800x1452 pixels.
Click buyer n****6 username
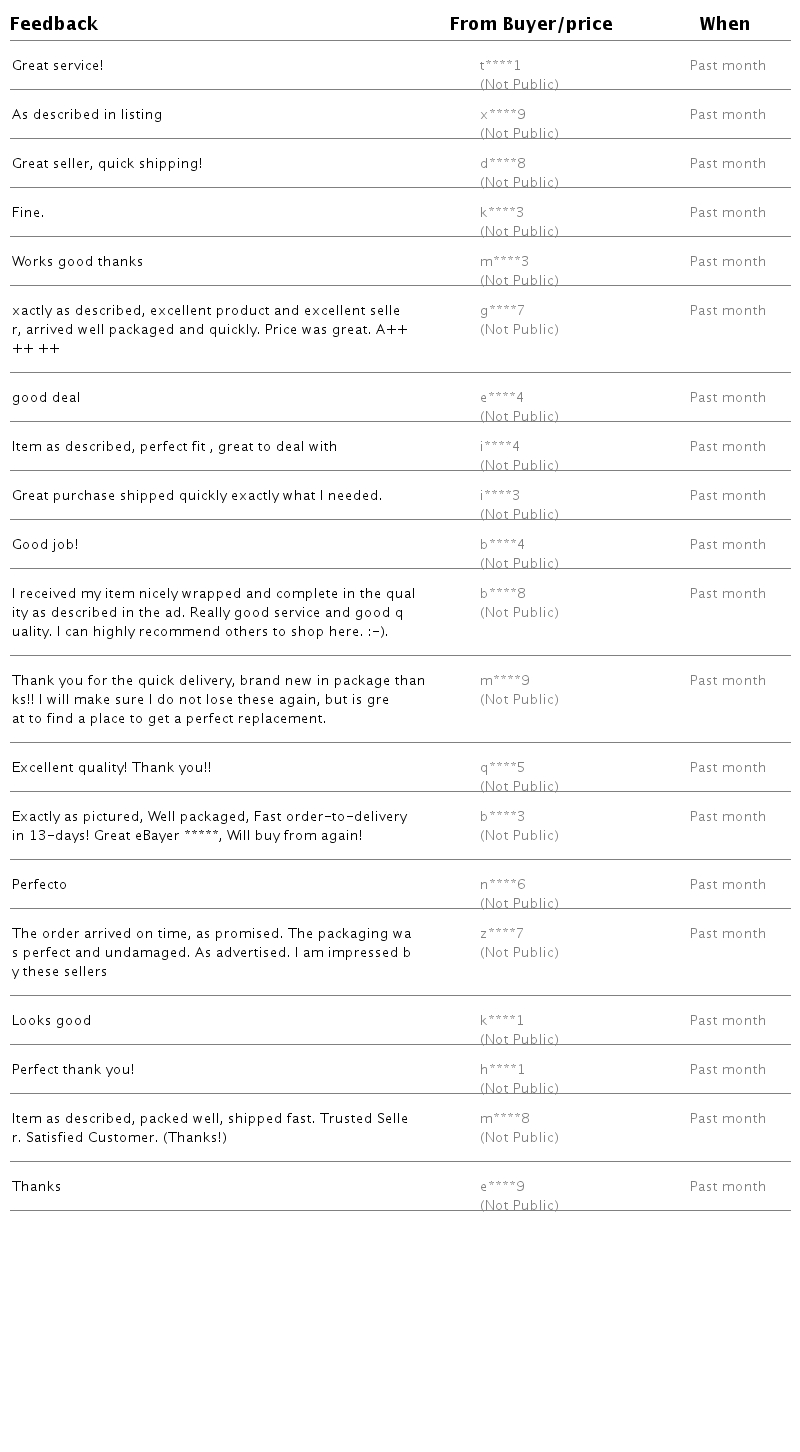point(502,885)
